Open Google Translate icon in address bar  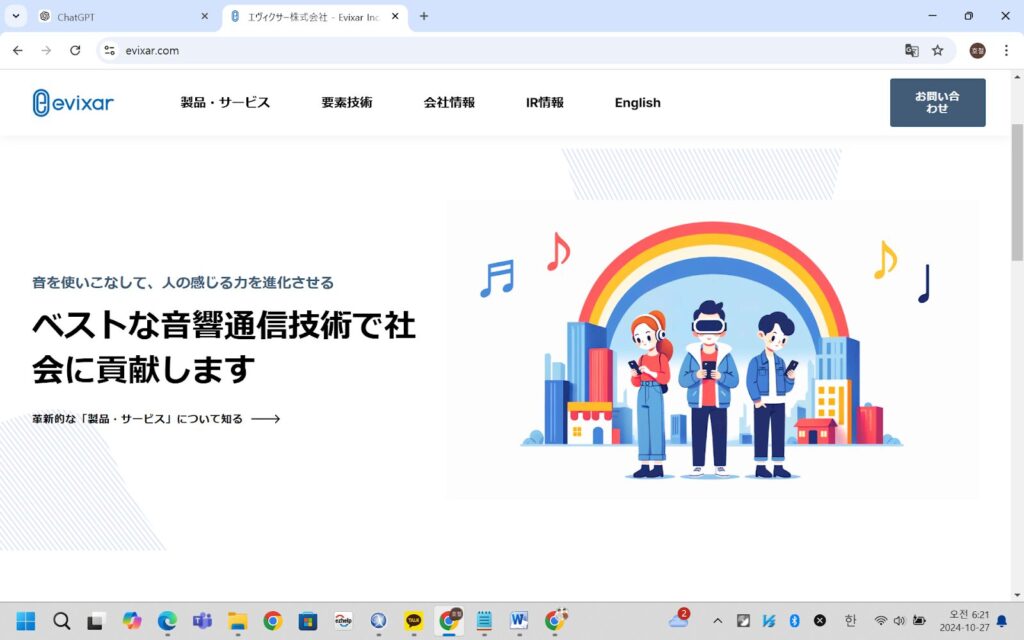pyautogui.click(x=912, y=50)
